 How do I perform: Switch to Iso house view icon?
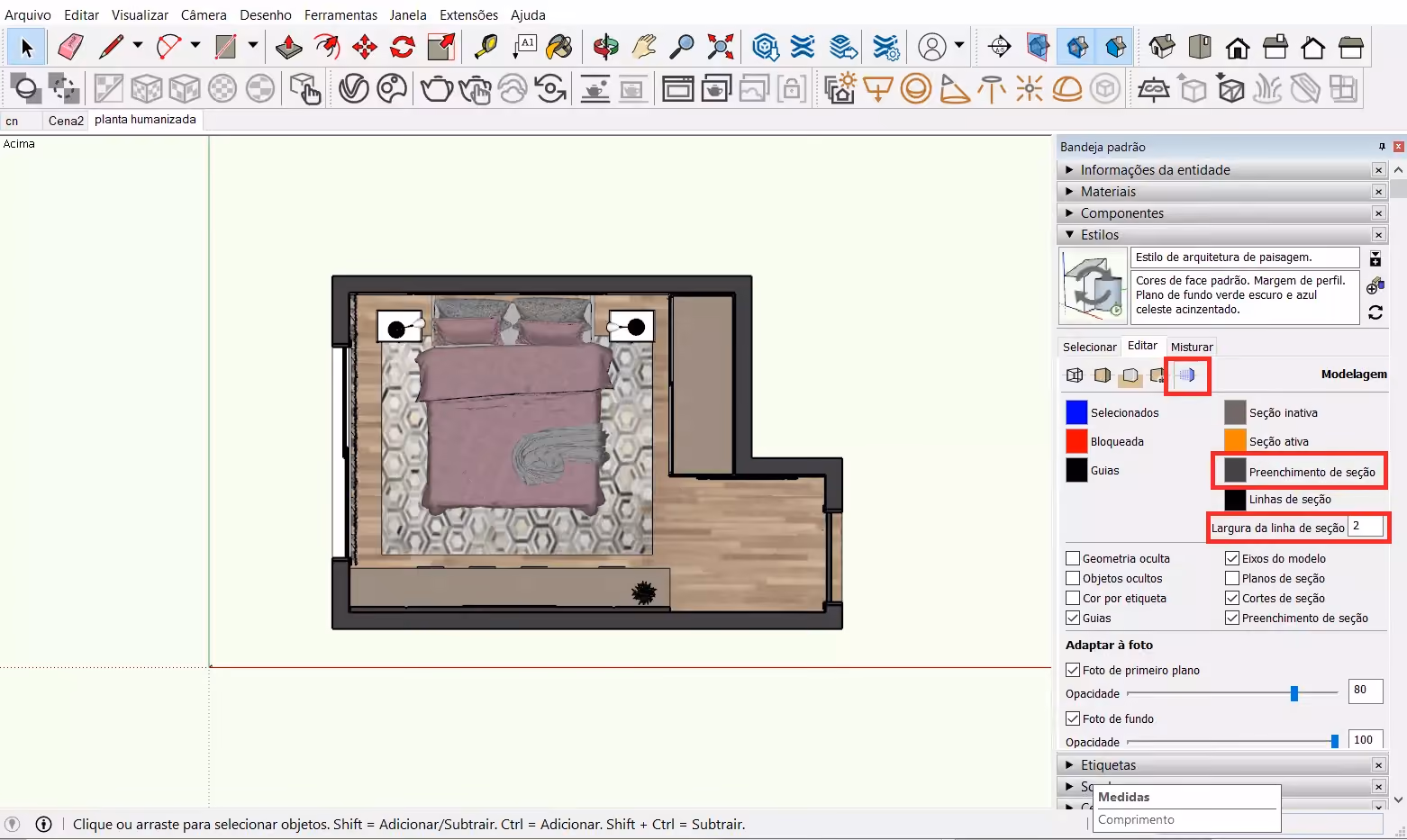tap(1162, 47)
